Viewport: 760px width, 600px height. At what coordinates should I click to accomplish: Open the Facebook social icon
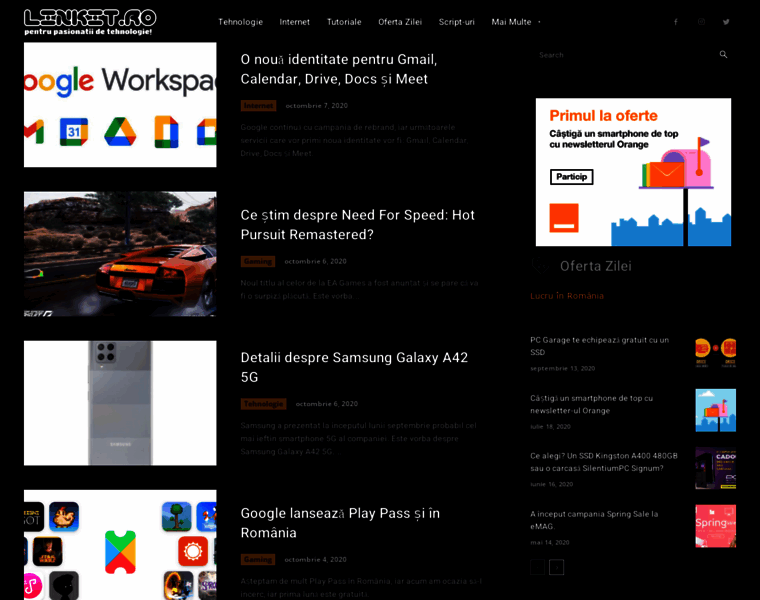[675, 22]
